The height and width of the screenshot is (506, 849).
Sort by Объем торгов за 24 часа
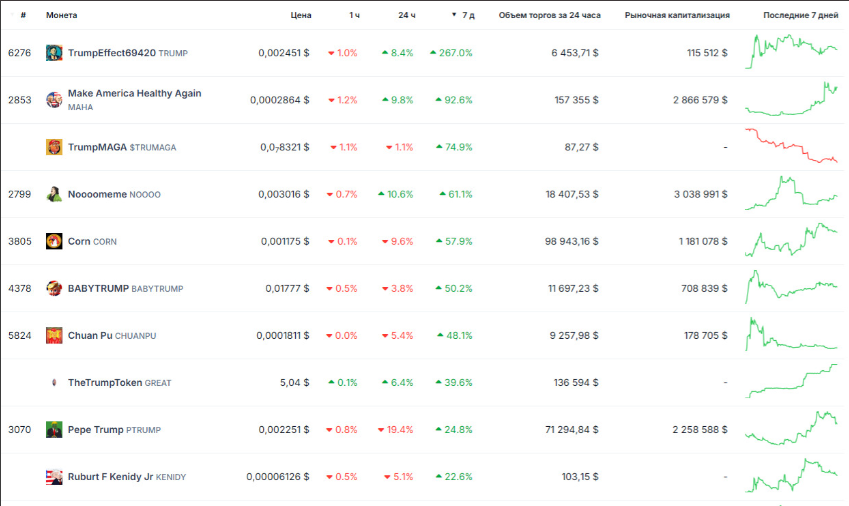point(550,15)
